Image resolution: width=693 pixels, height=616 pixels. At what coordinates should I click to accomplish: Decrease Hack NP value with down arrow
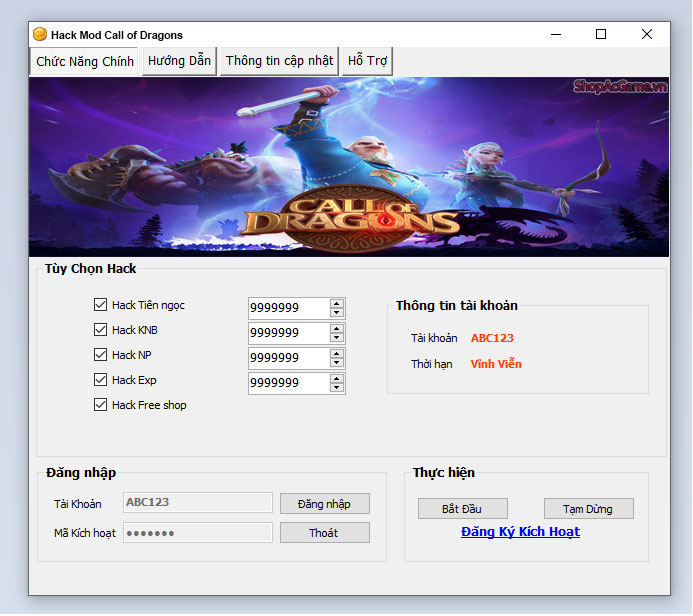[x=337, y=363]
